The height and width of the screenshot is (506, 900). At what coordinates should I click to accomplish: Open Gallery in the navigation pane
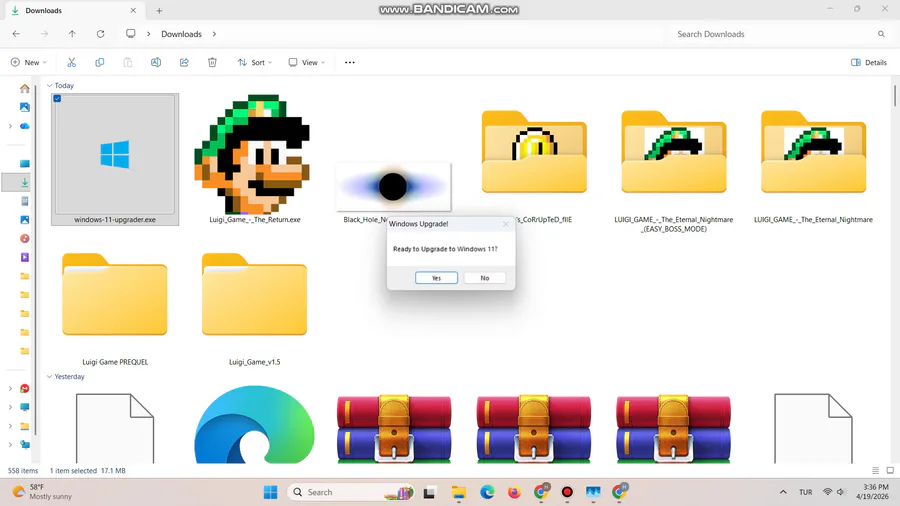[25, 107]
